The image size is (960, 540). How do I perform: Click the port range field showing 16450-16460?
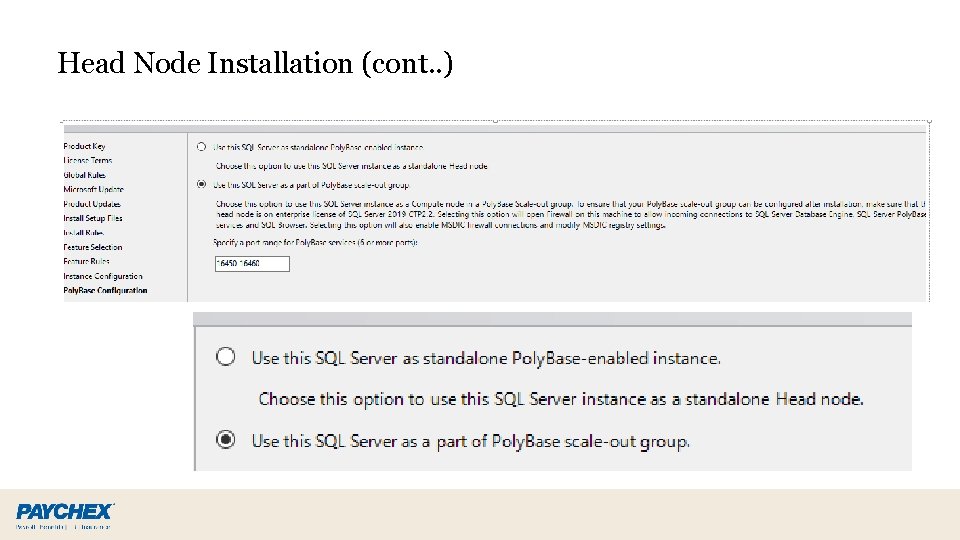pyautogui.click(x=252, y=264)
